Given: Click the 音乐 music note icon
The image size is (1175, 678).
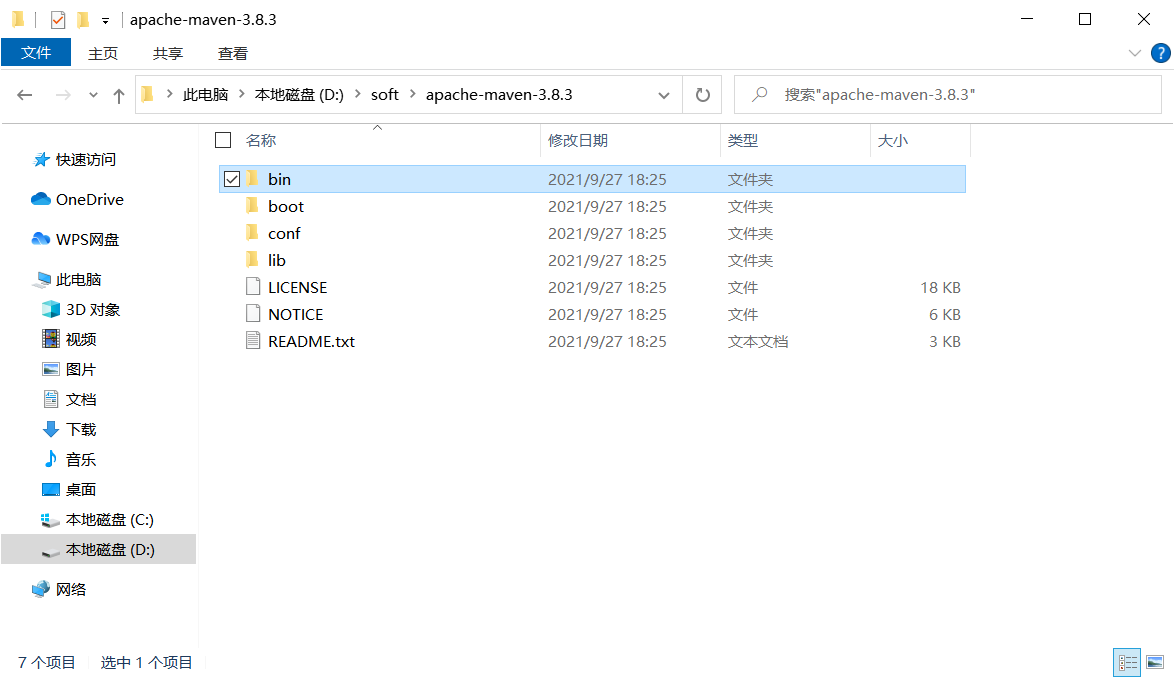Looking at the screenshot, I should click(51, 458).
